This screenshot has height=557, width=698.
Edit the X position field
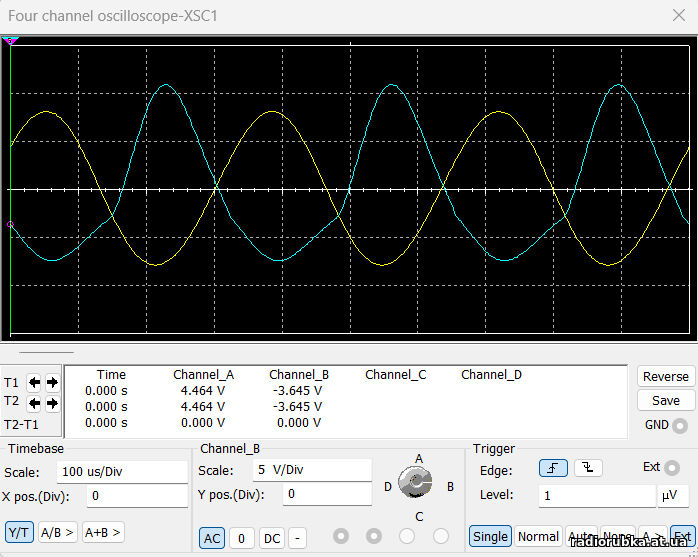tap(137, 496)
